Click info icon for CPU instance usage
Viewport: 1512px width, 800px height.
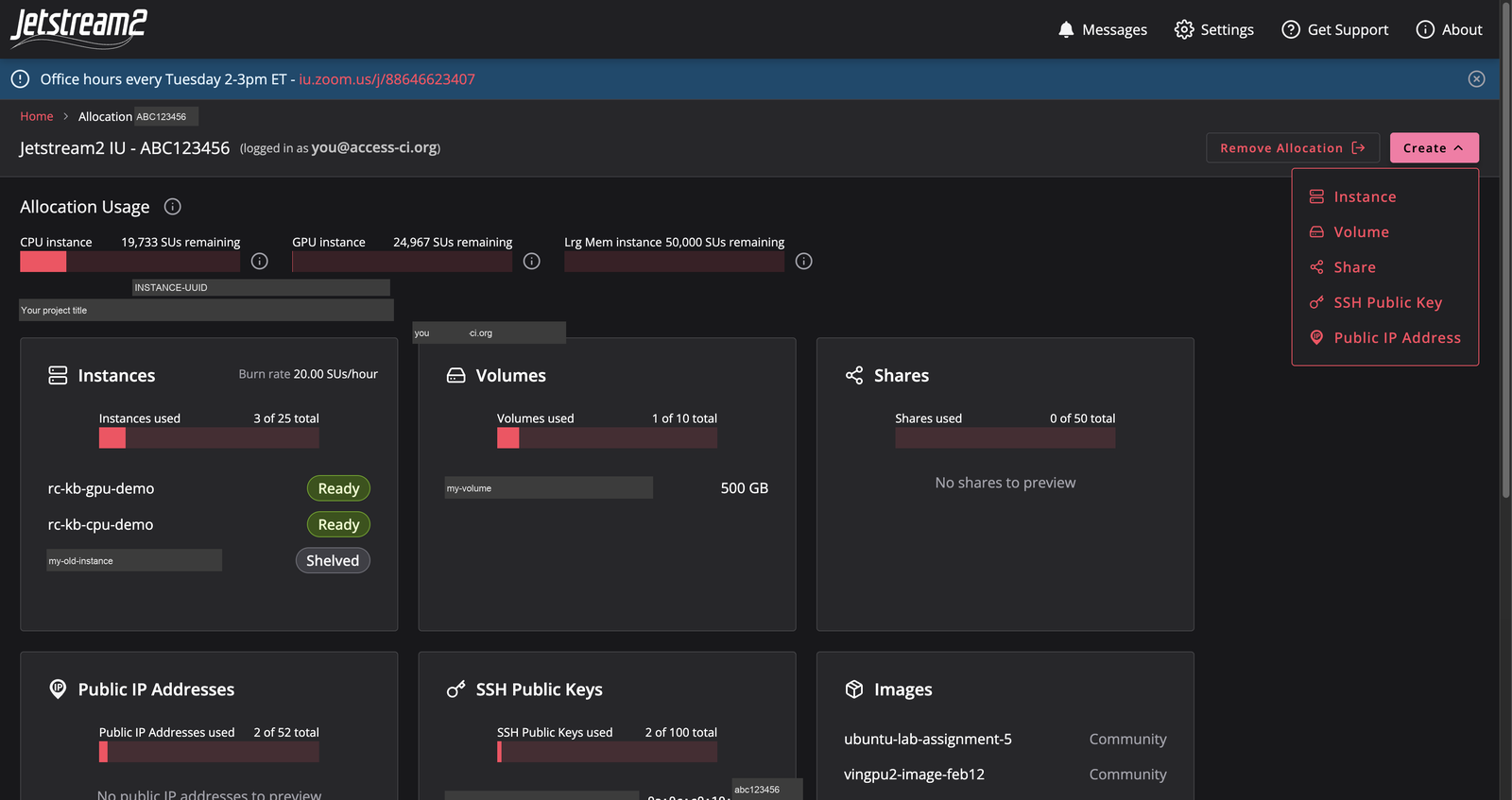[x=260, y=262]
